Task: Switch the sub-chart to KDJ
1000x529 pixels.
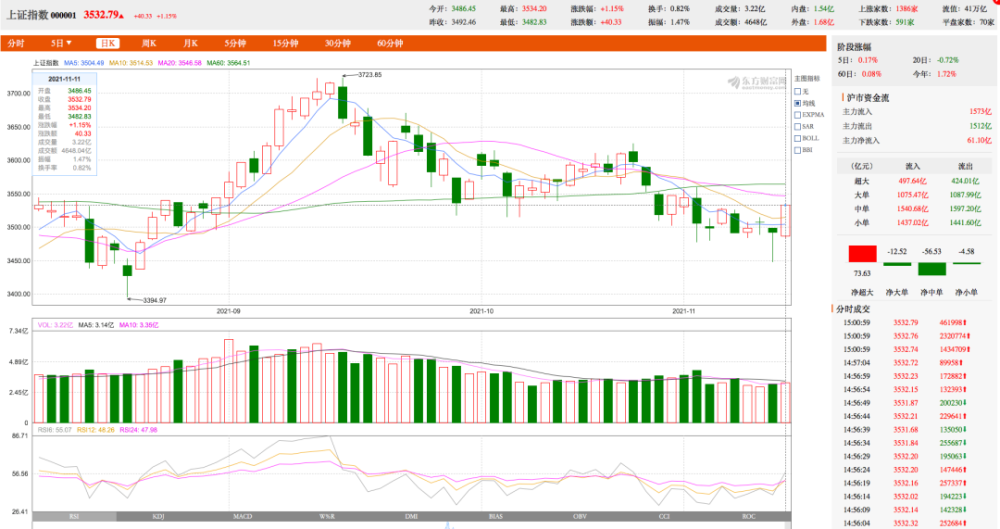Action: pos(158,516)
